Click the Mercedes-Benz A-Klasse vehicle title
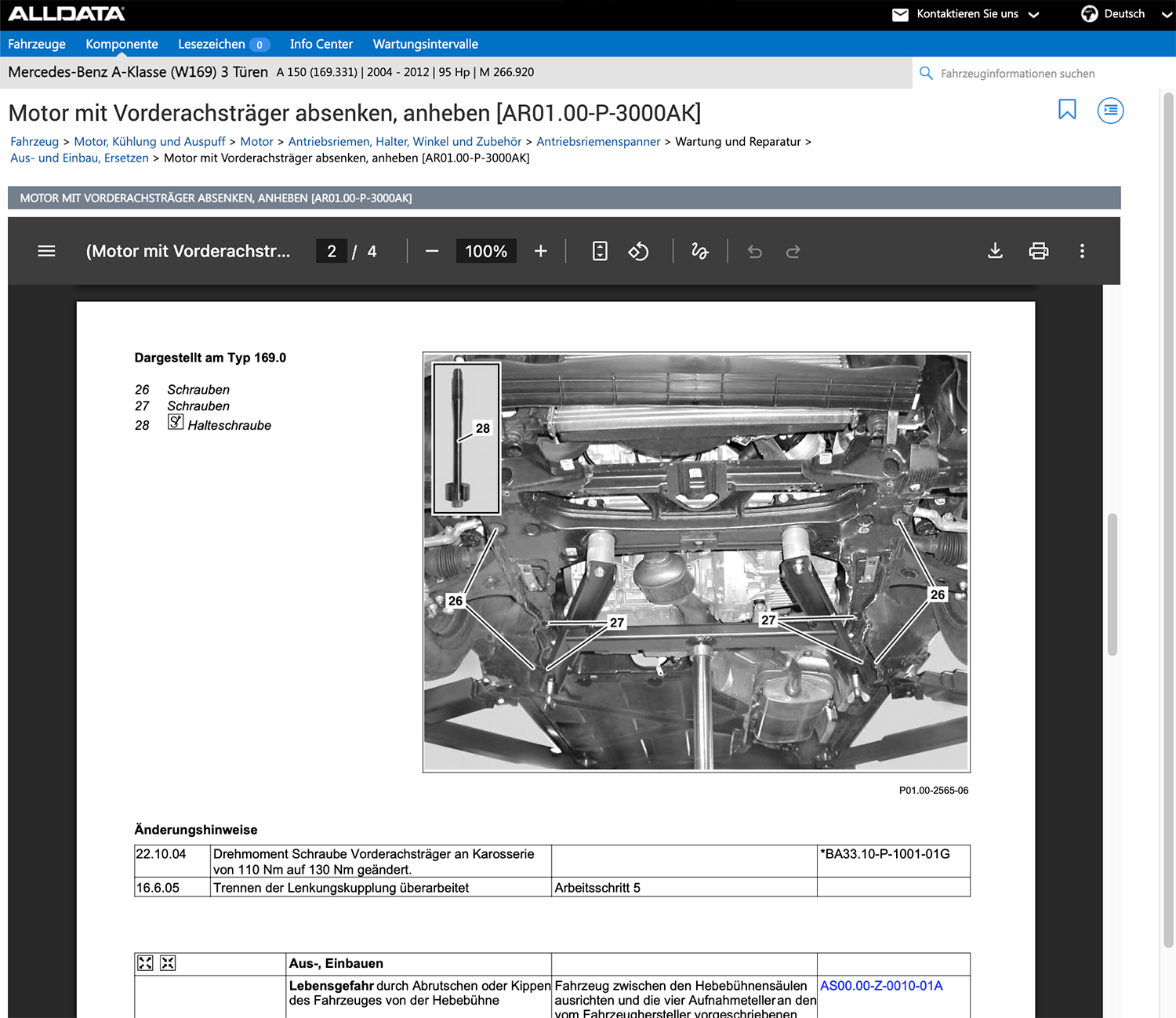The height and width of the screenshot is (1018, 1176). point(138,72)
